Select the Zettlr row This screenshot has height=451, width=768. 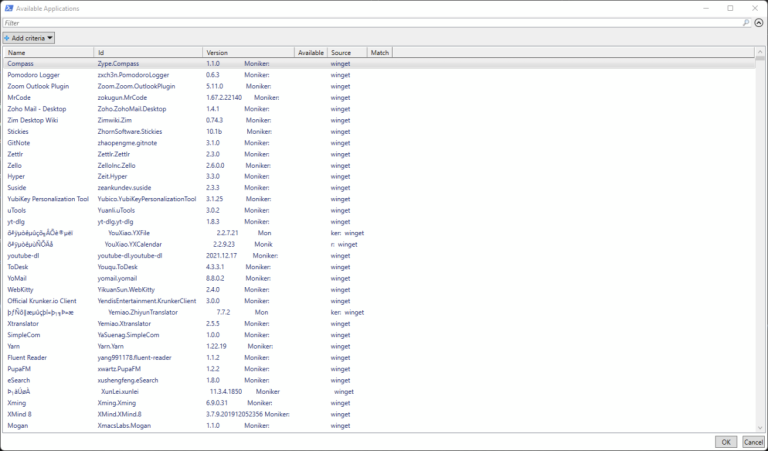point(380,154)
